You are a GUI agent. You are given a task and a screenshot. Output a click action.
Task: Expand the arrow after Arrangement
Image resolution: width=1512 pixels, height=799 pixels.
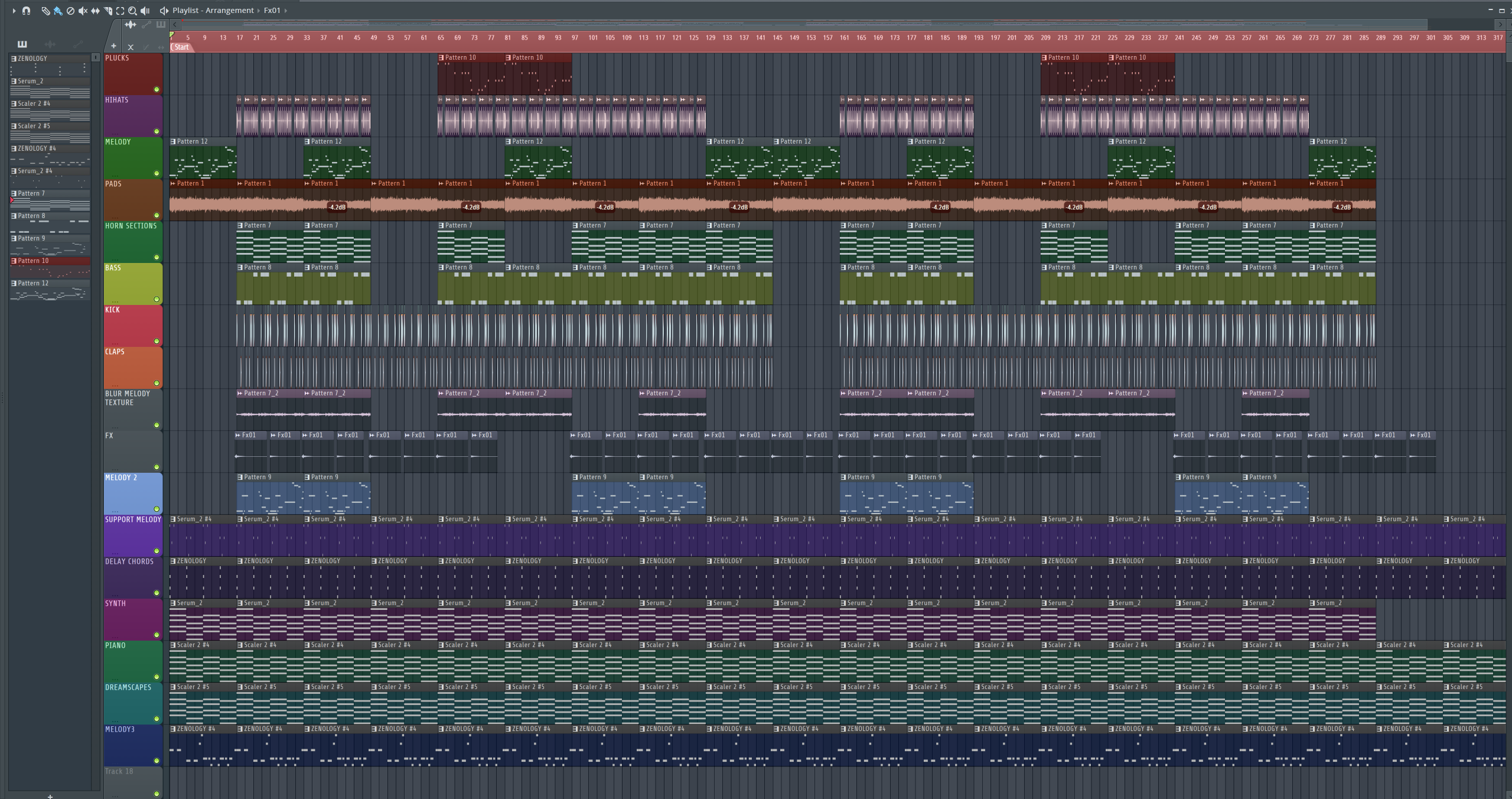click(259, 11)
